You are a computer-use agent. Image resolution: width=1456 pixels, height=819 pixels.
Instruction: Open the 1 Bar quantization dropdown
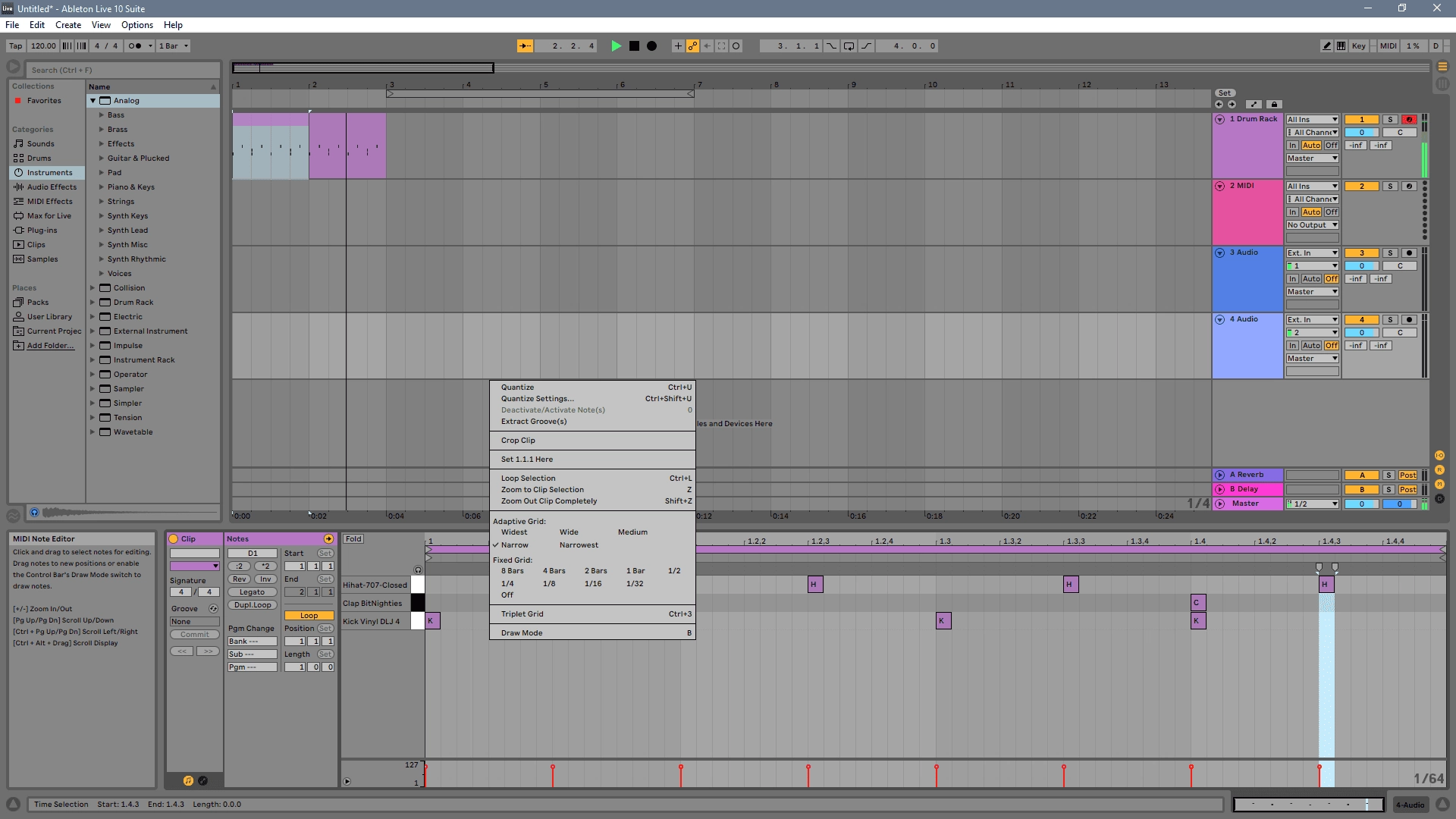click(x=174, y=46)
